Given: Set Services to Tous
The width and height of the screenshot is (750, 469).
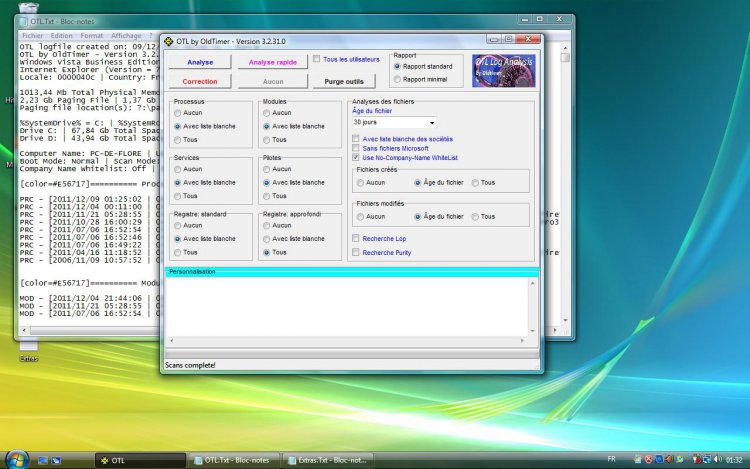Looking at the screenshot, I should click(177, 196).
